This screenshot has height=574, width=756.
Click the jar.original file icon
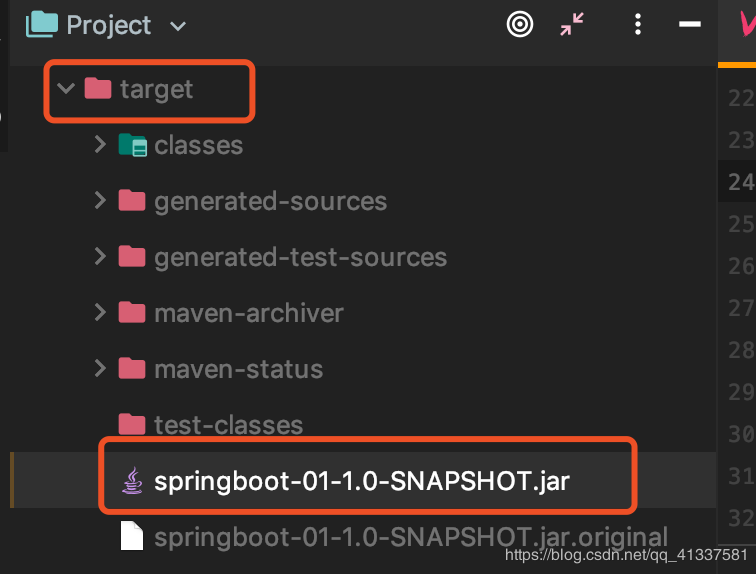[132, 538]
